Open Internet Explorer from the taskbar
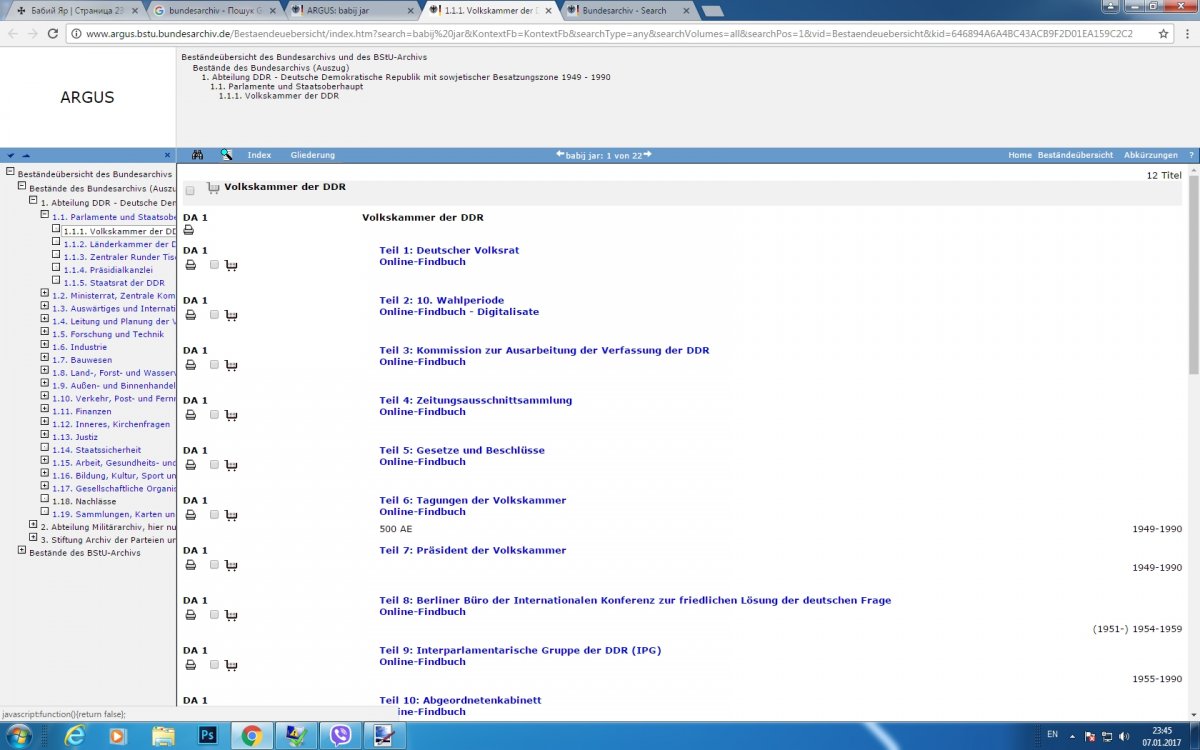The height and width of the screenshot is (750, 1200). point(74,735)
